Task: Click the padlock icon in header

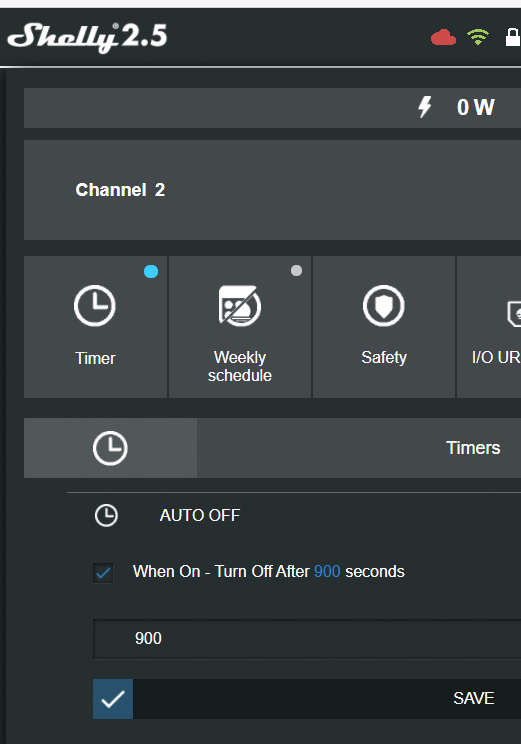Action: click(513, 37)
